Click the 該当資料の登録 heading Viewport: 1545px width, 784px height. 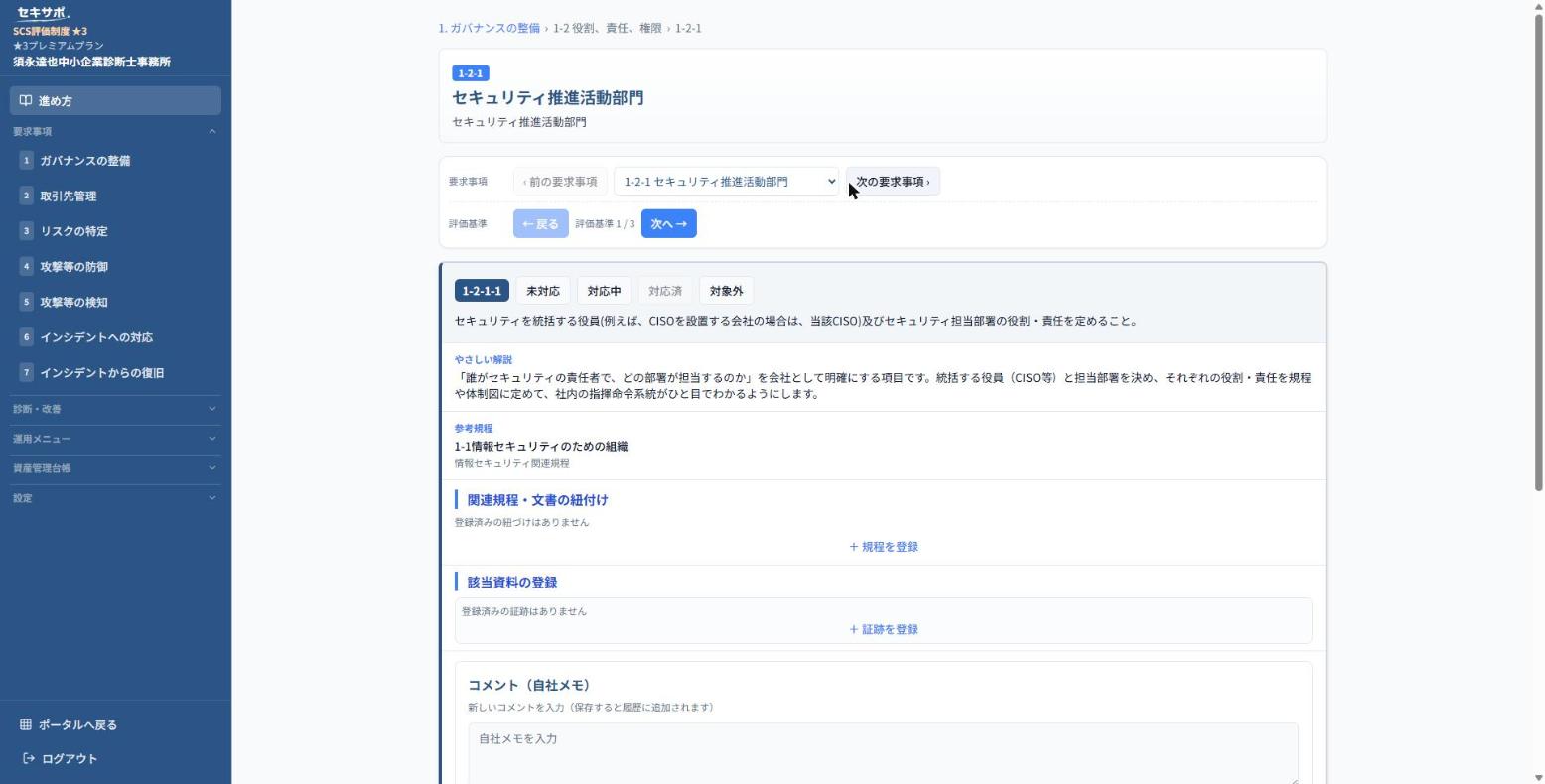(512, 582)
